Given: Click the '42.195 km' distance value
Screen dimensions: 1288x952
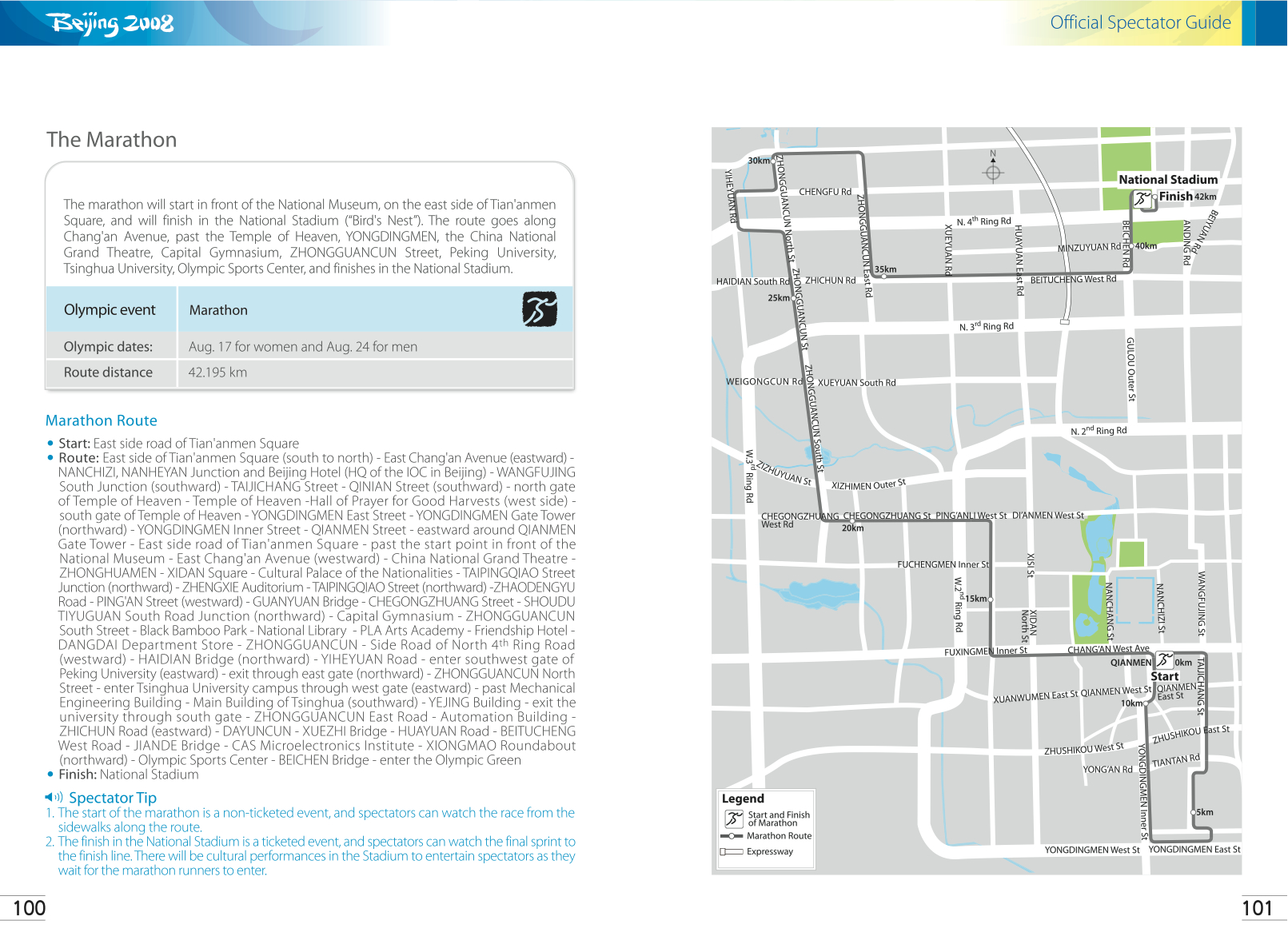Looking at the screenshot, I should point(217,372).
